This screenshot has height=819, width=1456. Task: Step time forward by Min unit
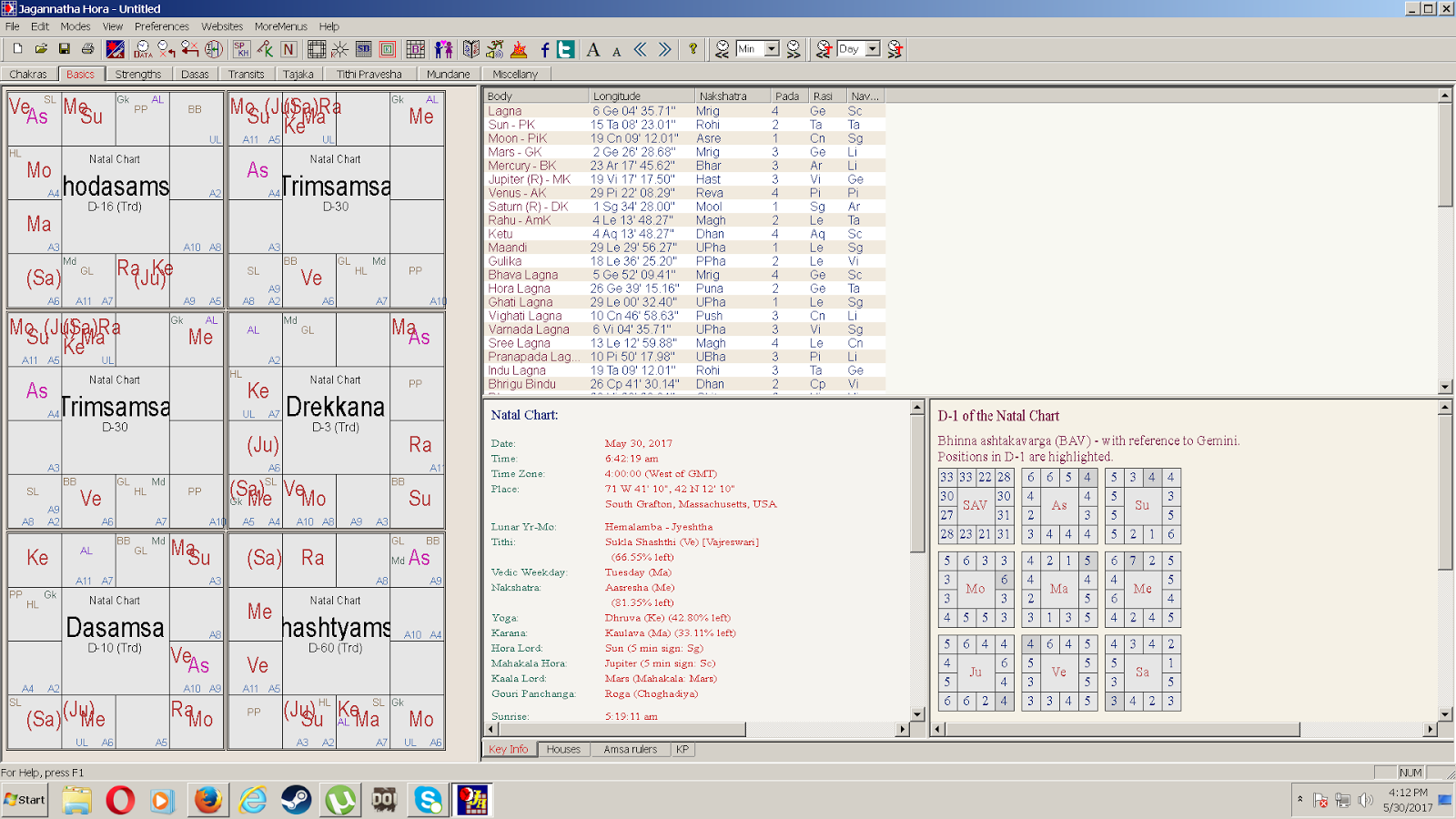794,49
